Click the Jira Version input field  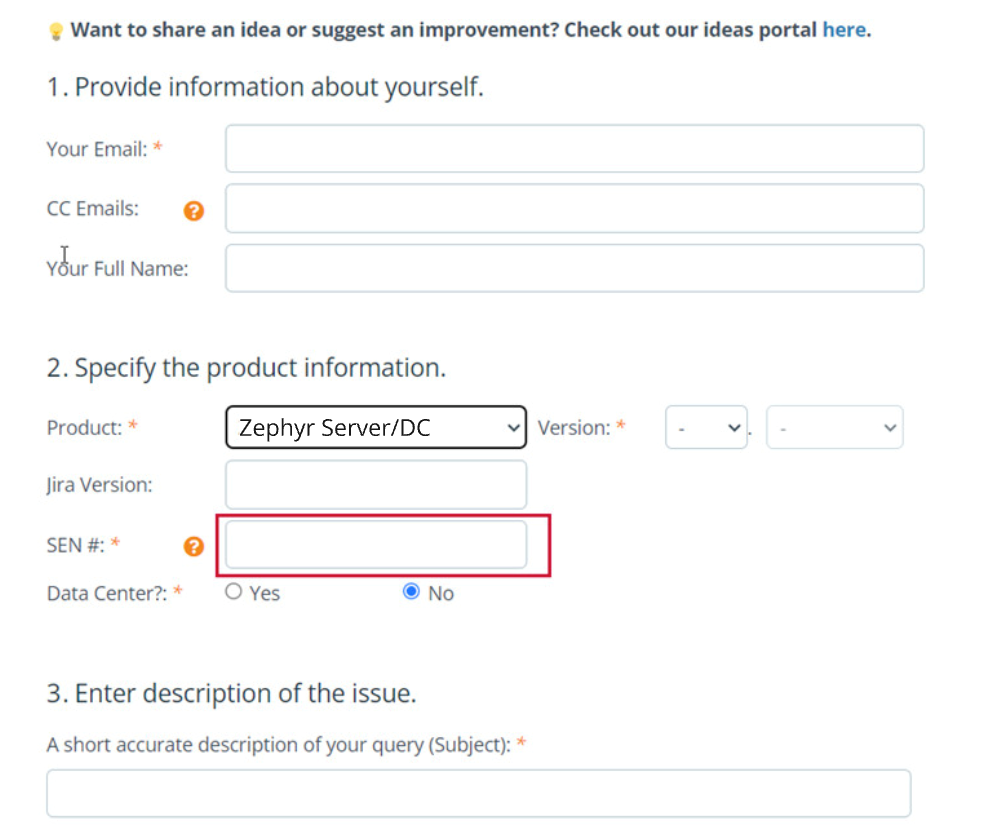point(375,484)
